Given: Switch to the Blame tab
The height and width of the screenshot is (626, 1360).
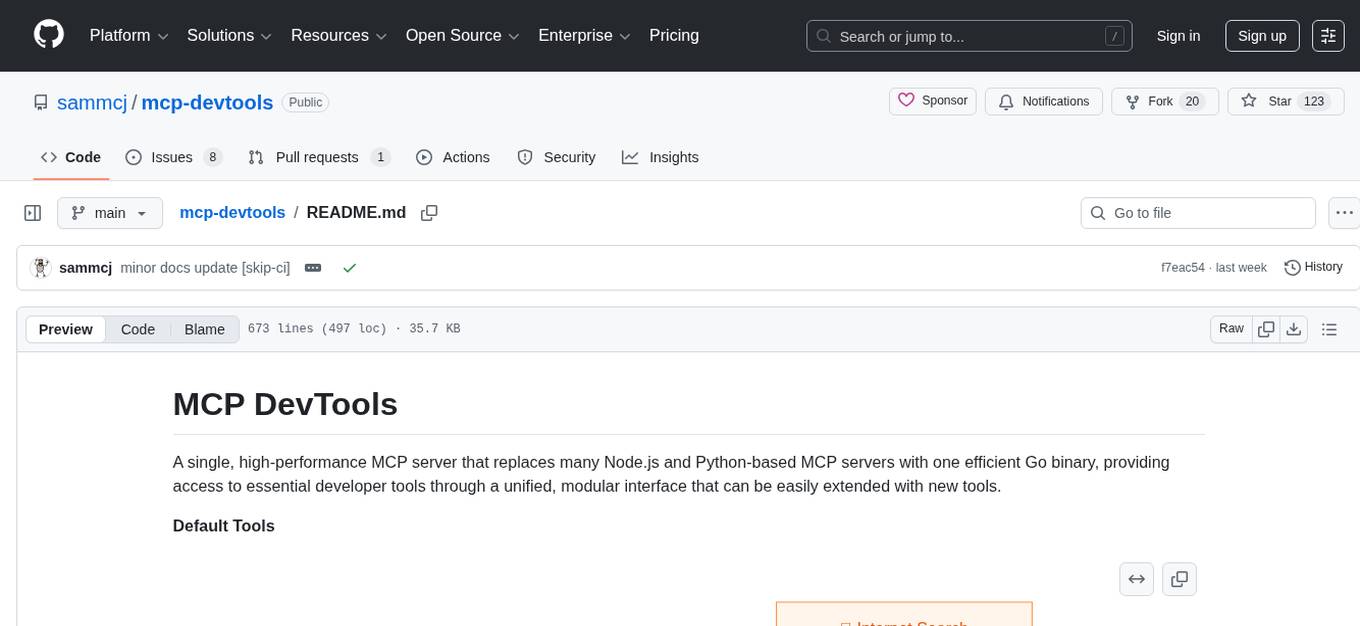Looking at the screenshot, I should click(x=204, y=329).
